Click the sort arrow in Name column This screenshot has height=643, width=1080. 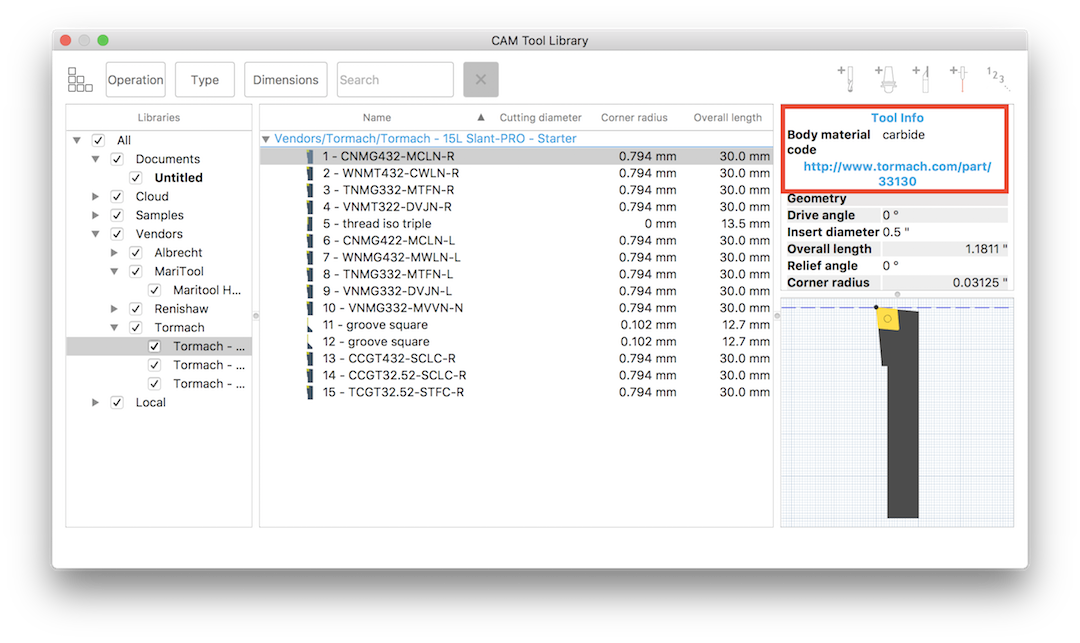click(481, 118)
